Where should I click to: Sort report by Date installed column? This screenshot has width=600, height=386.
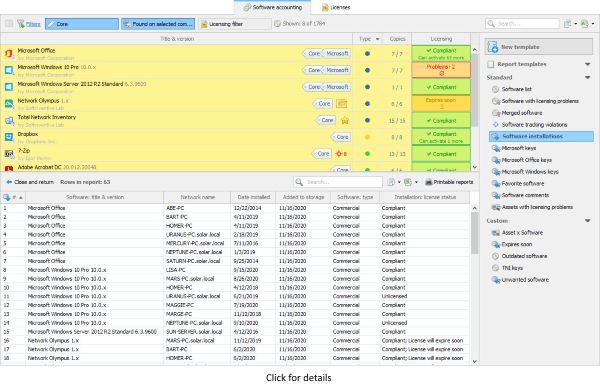253,197
